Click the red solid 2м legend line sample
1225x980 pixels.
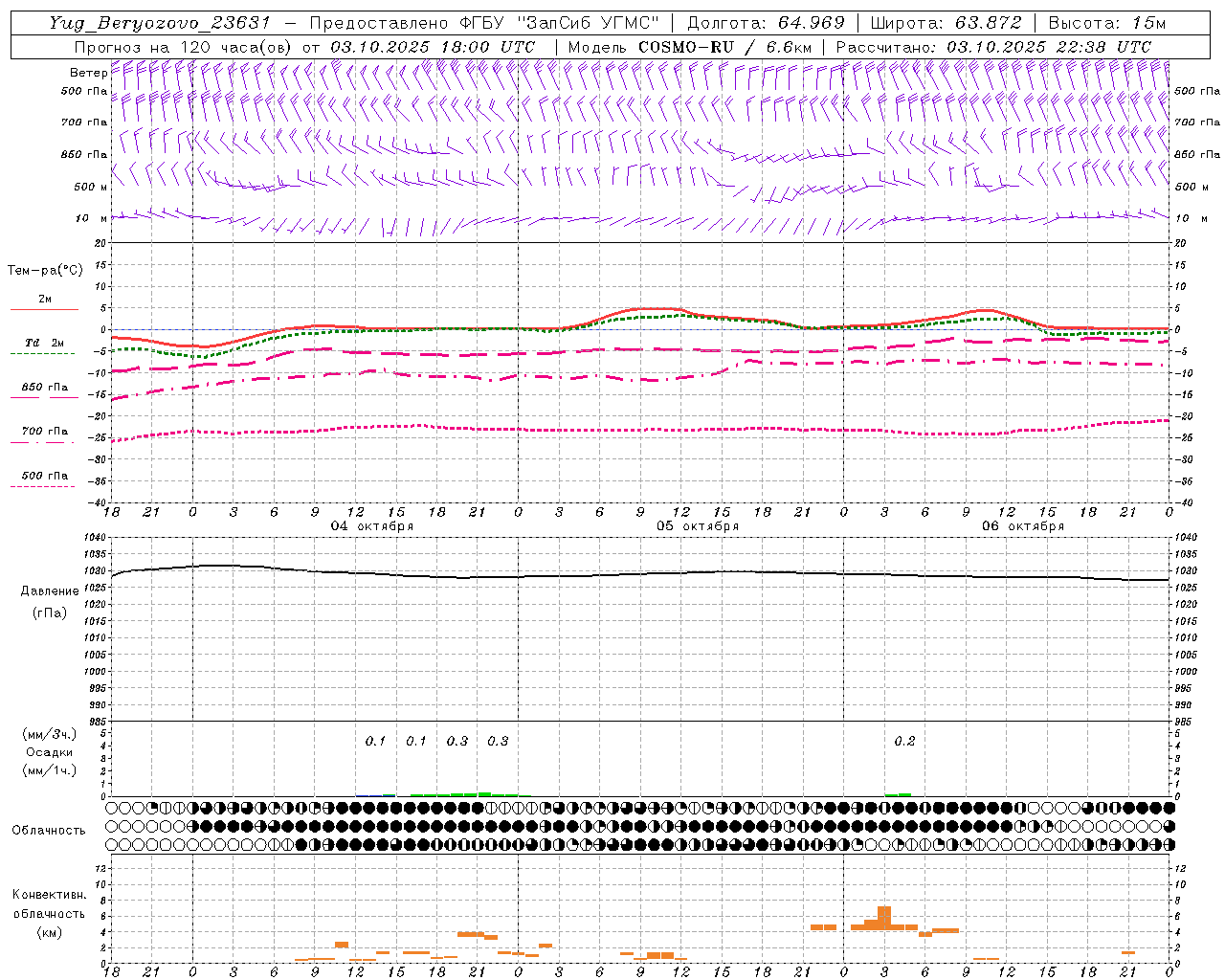coord(44,310)
